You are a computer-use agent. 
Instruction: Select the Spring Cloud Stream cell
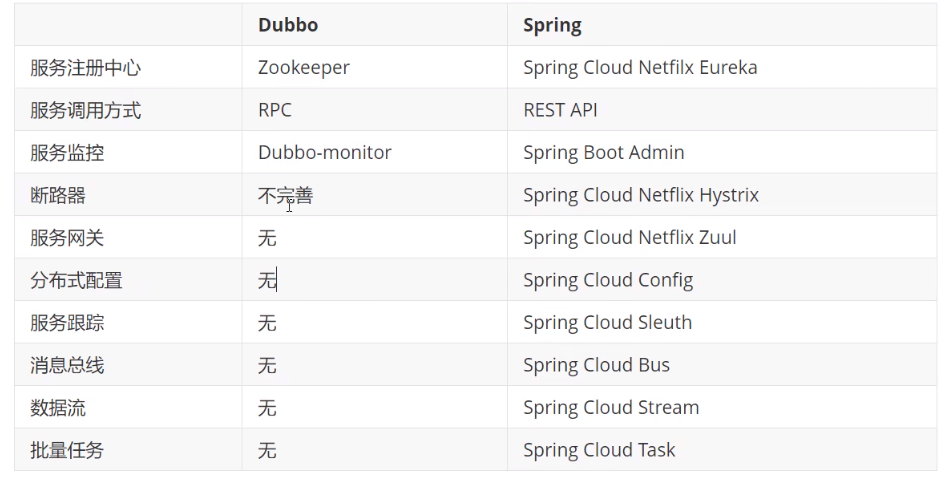pos(610,408)
